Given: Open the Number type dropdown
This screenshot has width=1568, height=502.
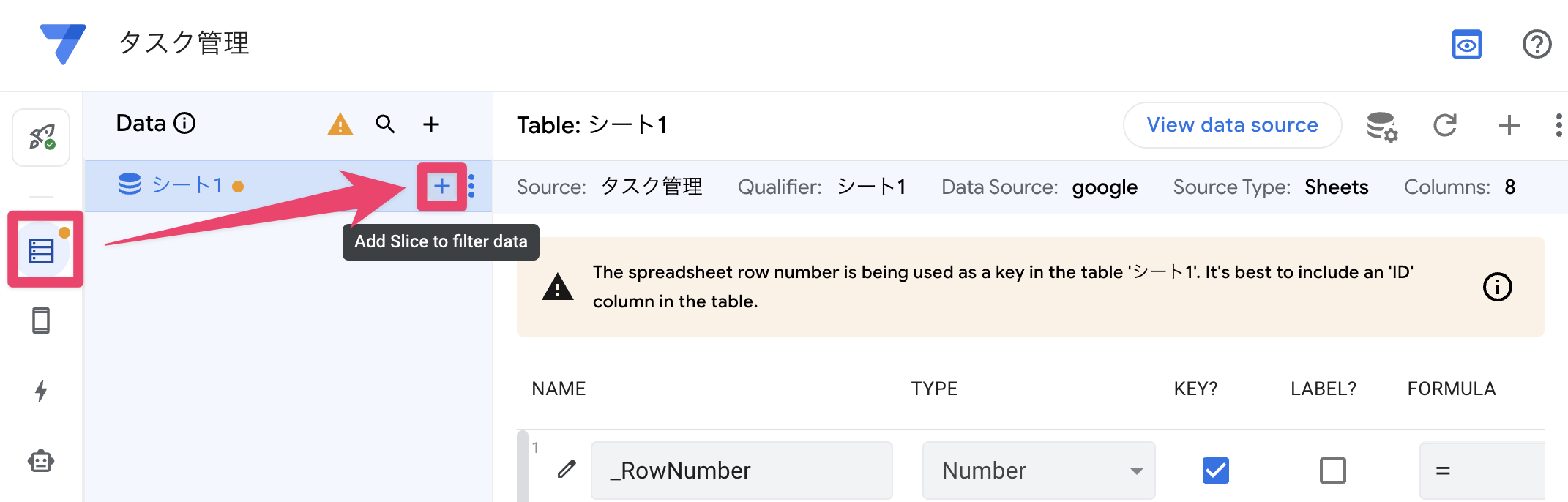Looking at the screenshot, I should click(x=1038, y=470).
